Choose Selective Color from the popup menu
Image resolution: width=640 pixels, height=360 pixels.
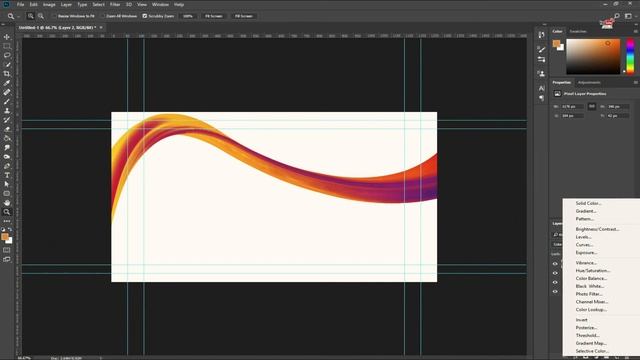tap(592, 351)
